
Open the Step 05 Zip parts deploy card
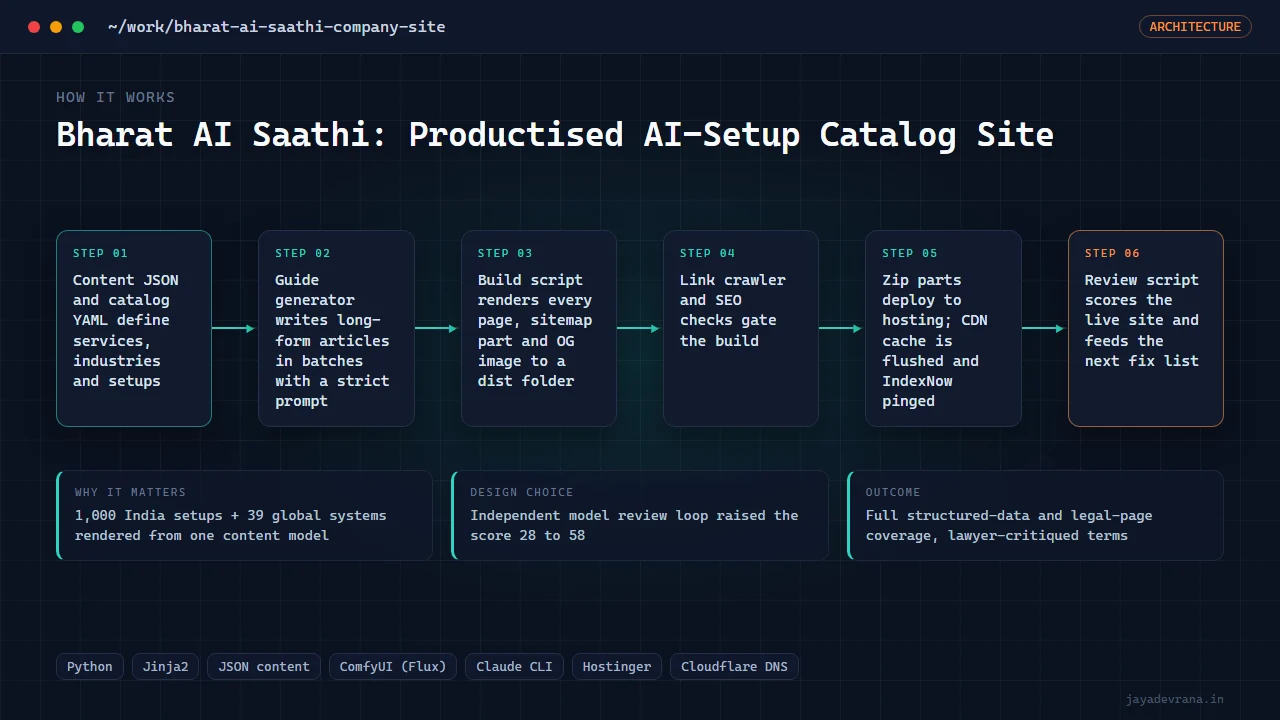coord(943,328)
